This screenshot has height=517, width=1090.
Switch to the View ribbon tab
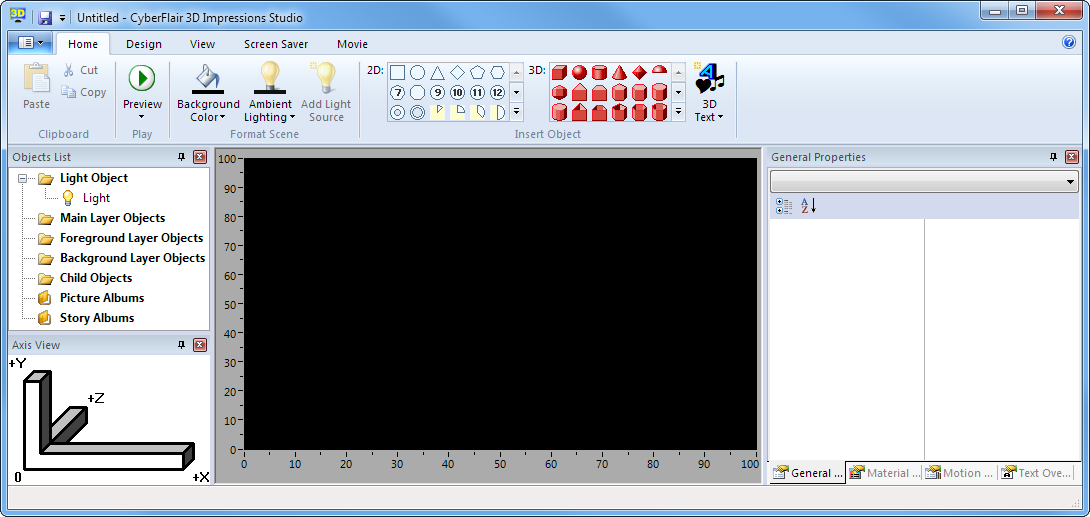[202, 44]
